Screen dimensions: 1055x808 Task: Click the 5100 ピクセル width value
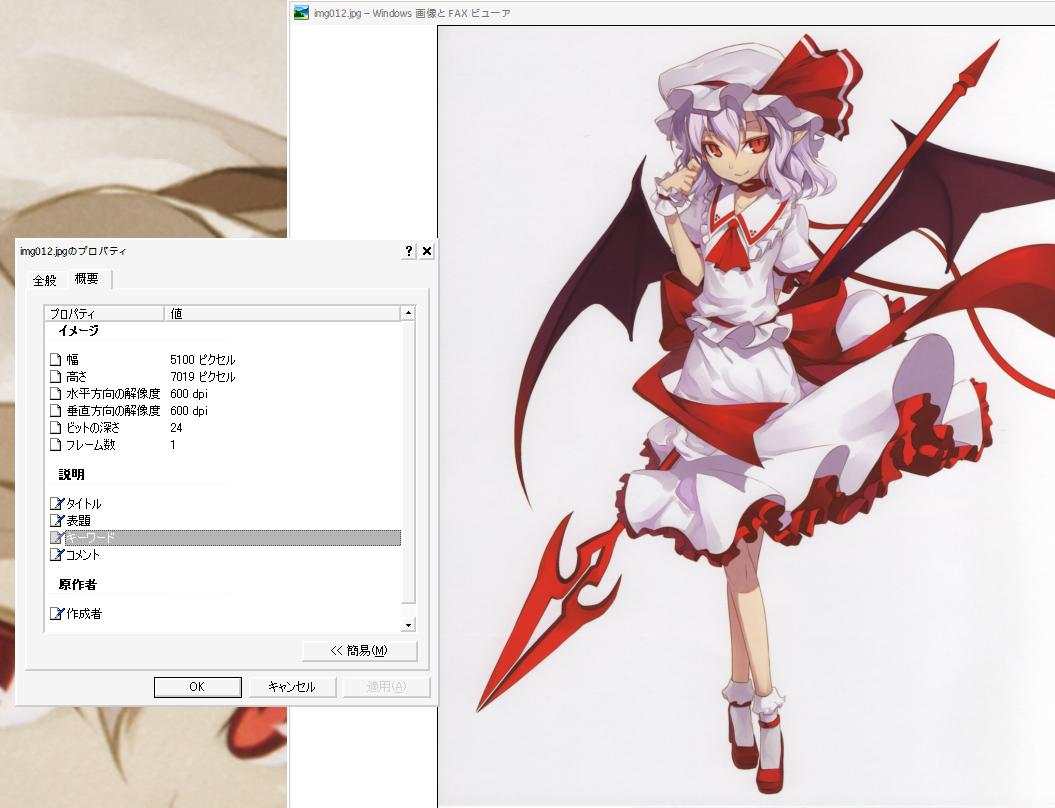(203, 360)
